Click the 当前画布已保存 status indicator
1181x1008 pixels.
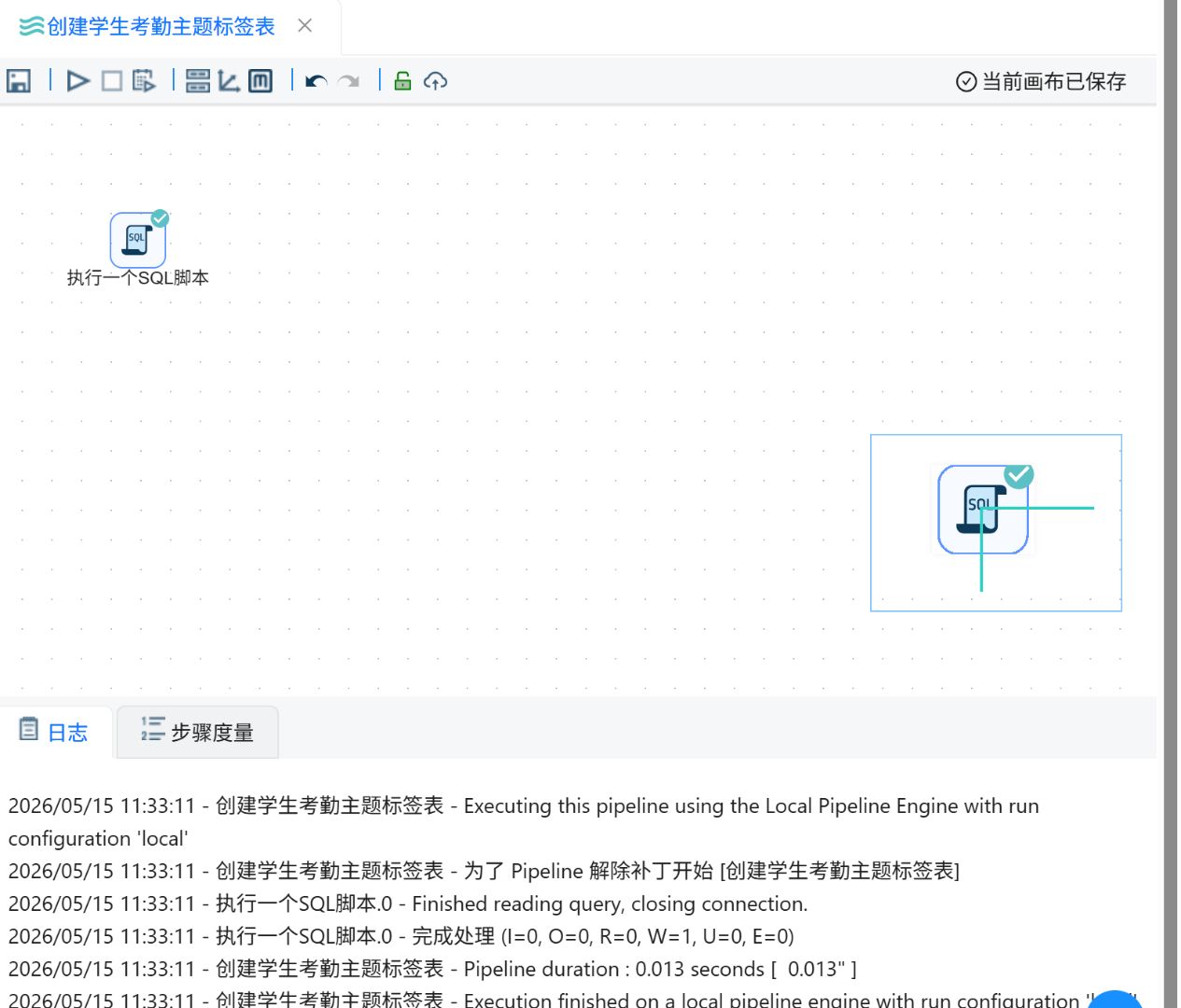[x=1041, y=81]
